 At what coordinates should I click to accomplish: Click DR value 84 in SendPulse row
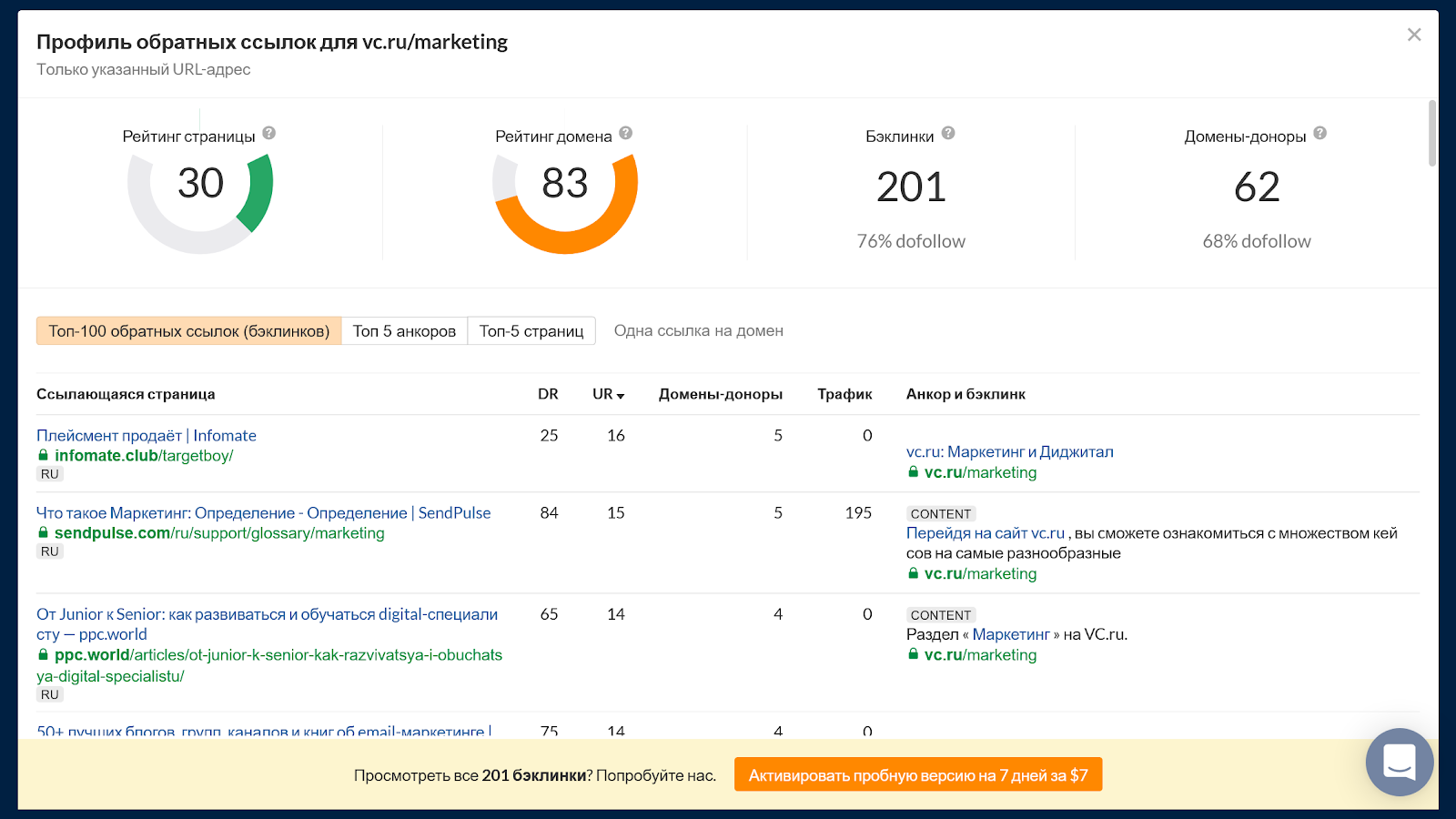coord(549,513)
